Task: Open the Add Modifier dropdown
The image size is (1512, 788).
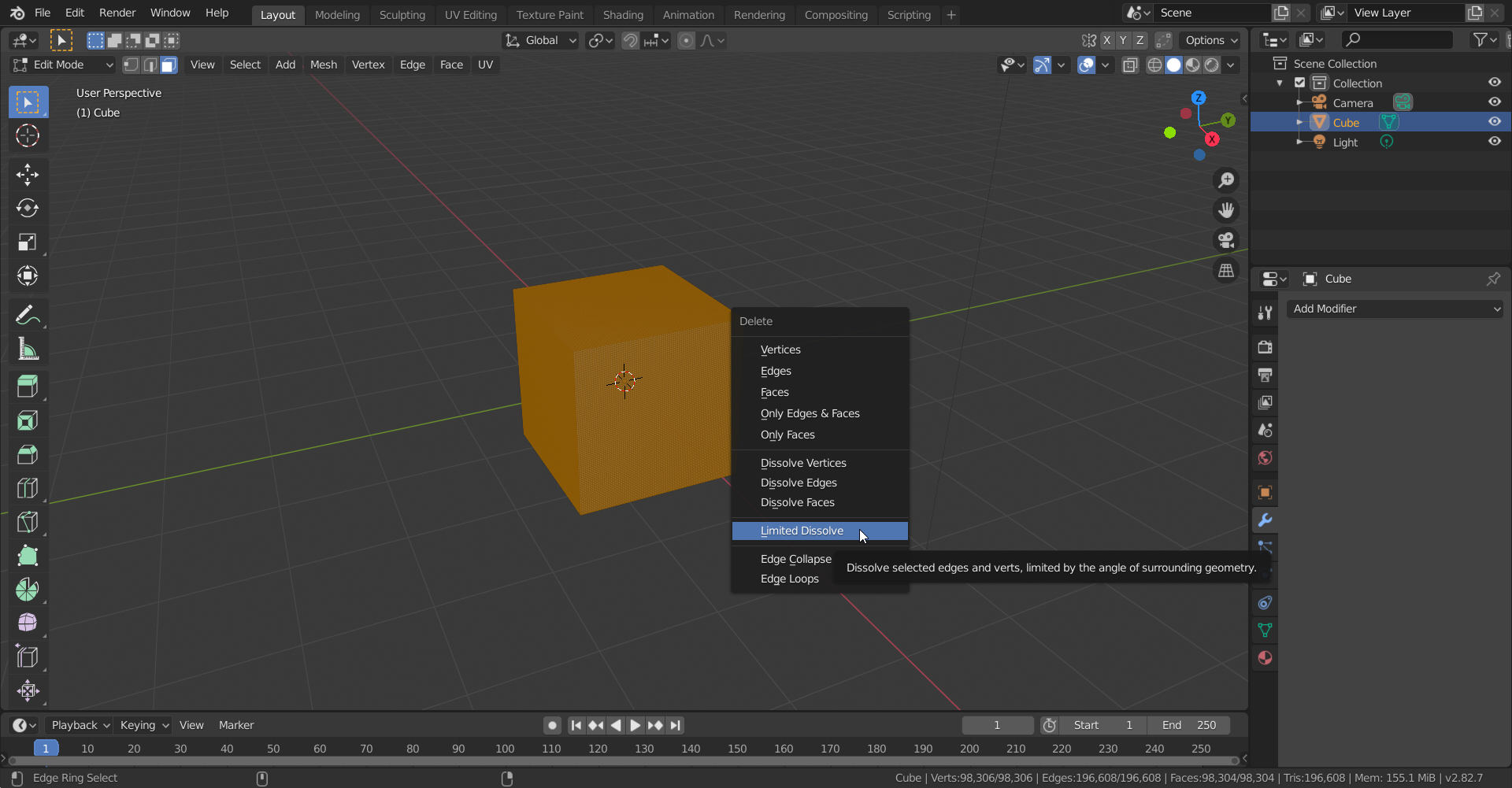Action: tap(1395, 309)
